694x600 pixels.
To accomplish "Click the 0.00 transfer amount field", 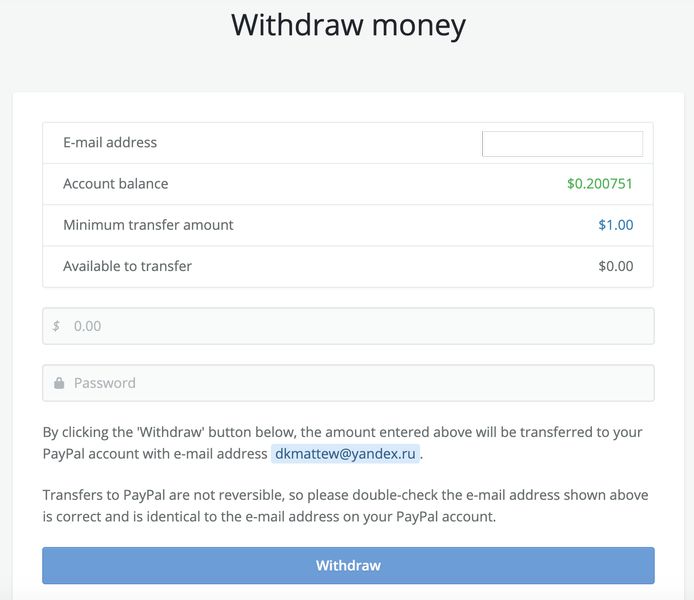I will pyautogui.click(x=360, y=326).
